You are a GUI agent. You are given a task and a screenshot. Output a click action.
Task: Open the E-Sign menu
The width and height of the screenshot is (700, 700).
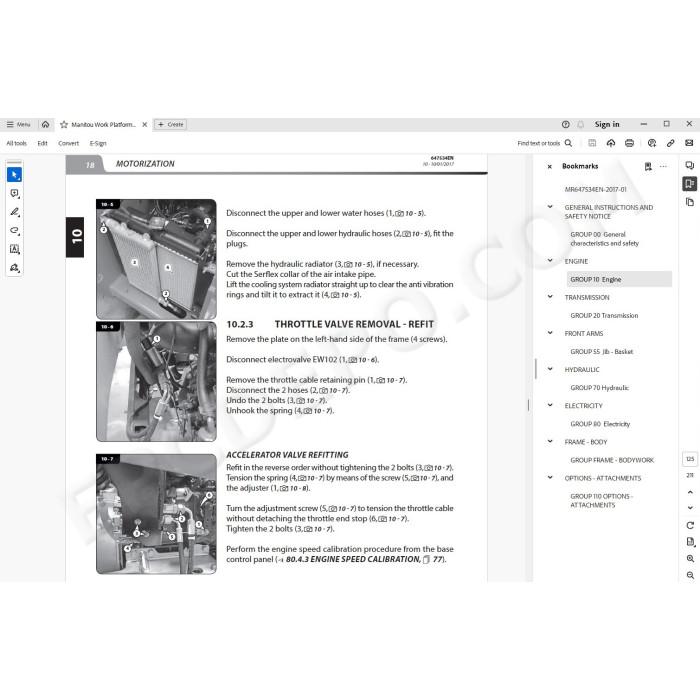(x=98, y=143)
